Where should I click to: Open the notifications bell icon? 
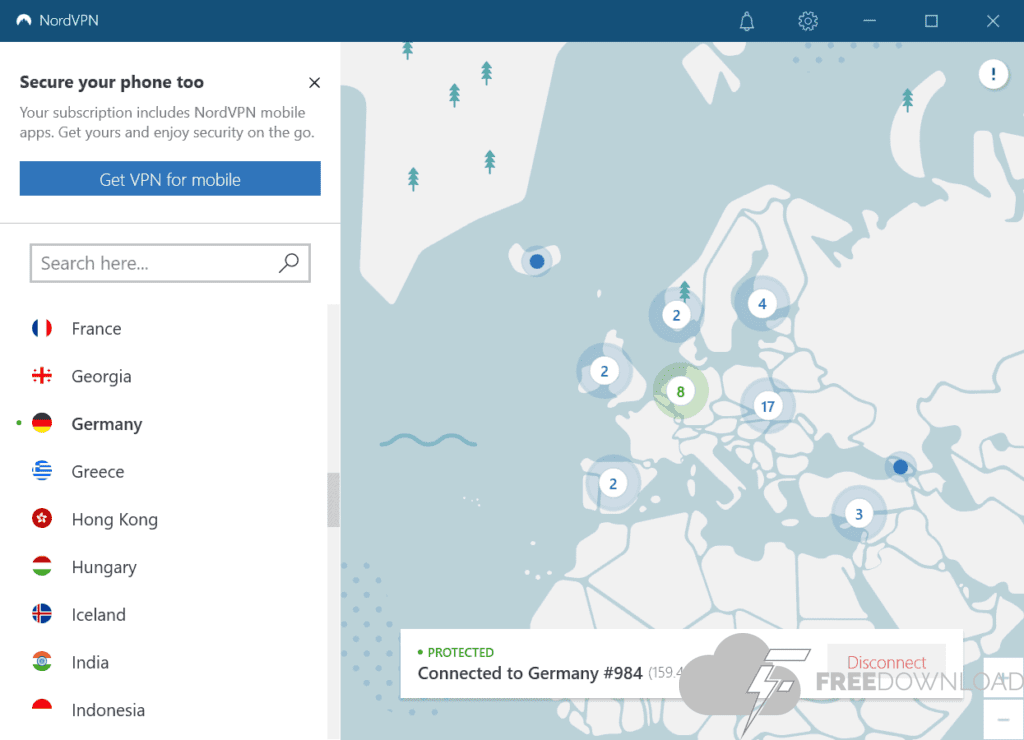pos(747,21)
